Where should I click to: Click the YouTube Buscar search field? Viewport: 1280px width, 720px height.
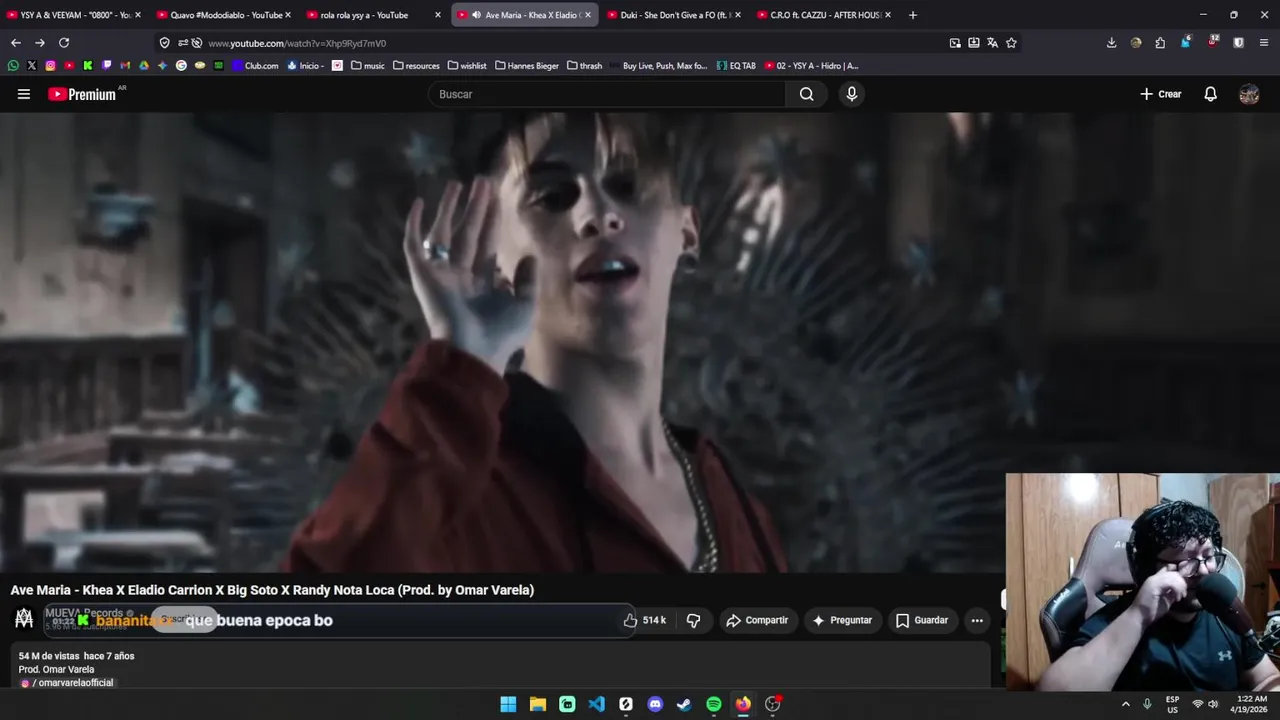click(607, 94)
